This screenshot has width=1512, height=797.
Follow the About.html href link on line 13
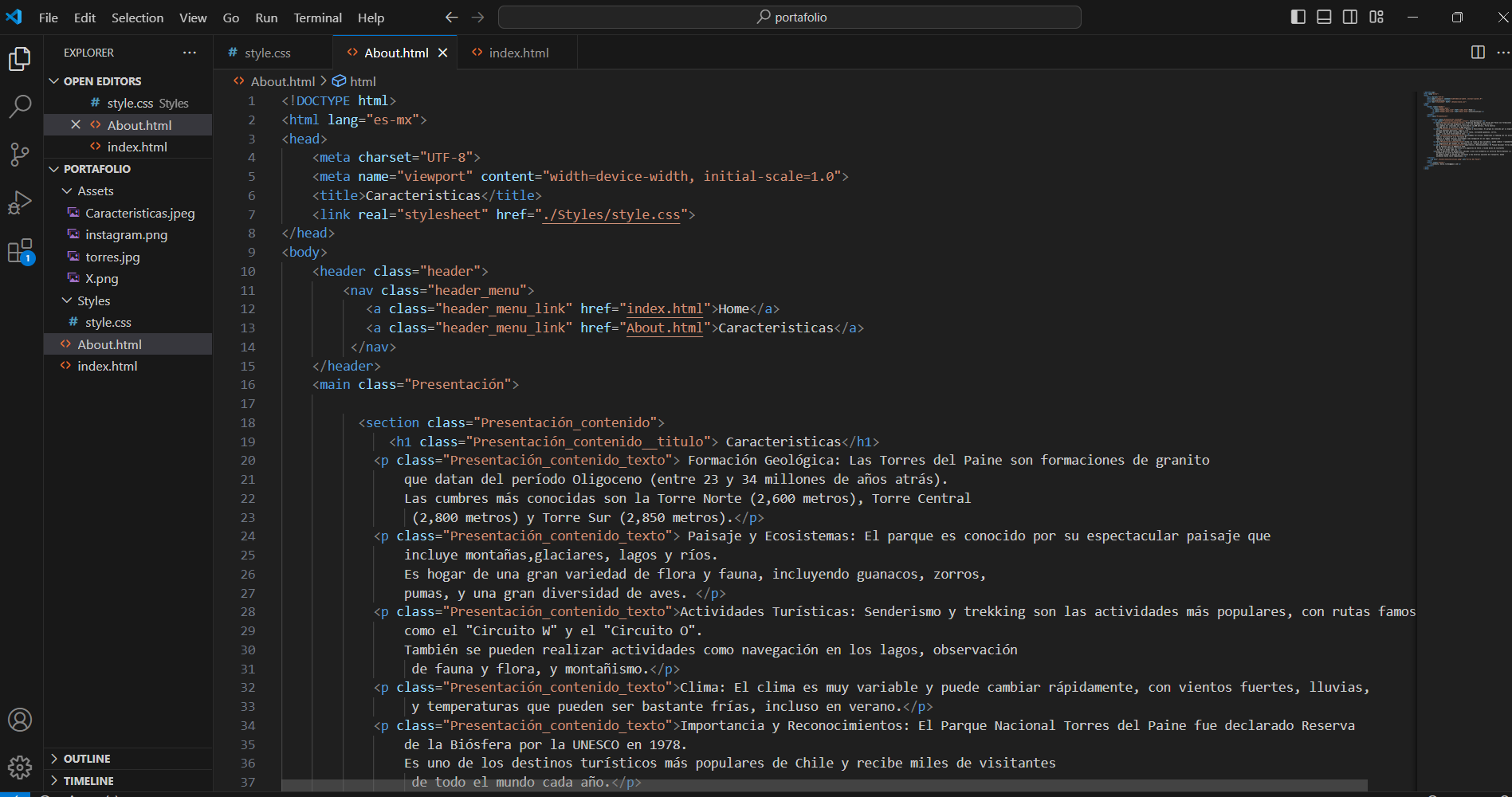[x=665, y=328]
